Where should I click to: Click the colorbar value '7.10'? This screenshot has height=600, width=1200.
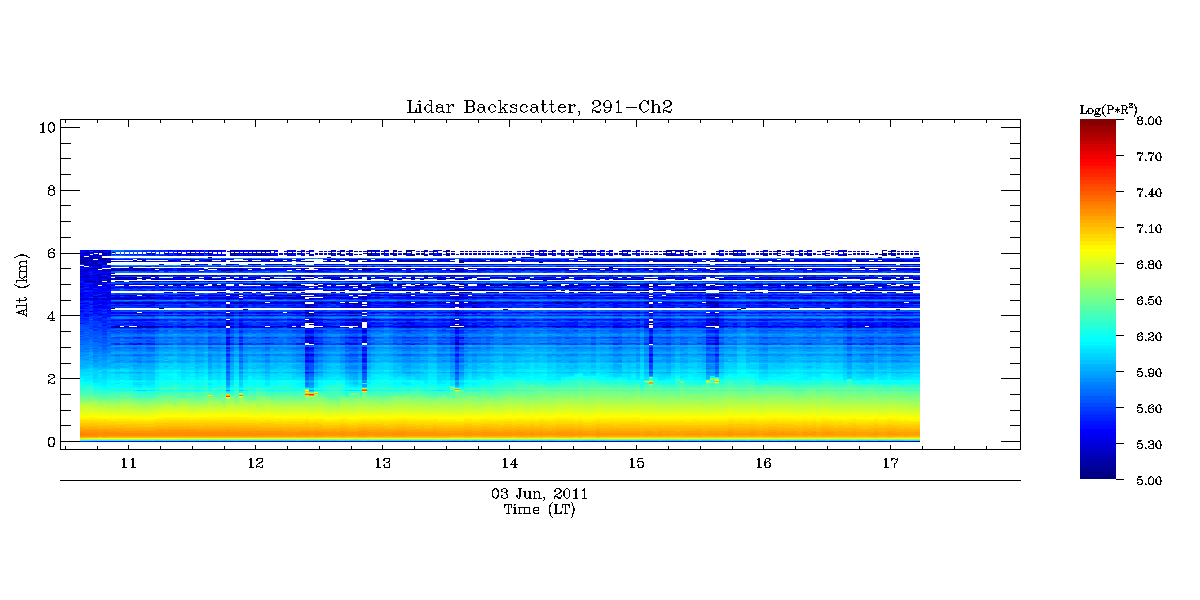[x=1149, y=229]
